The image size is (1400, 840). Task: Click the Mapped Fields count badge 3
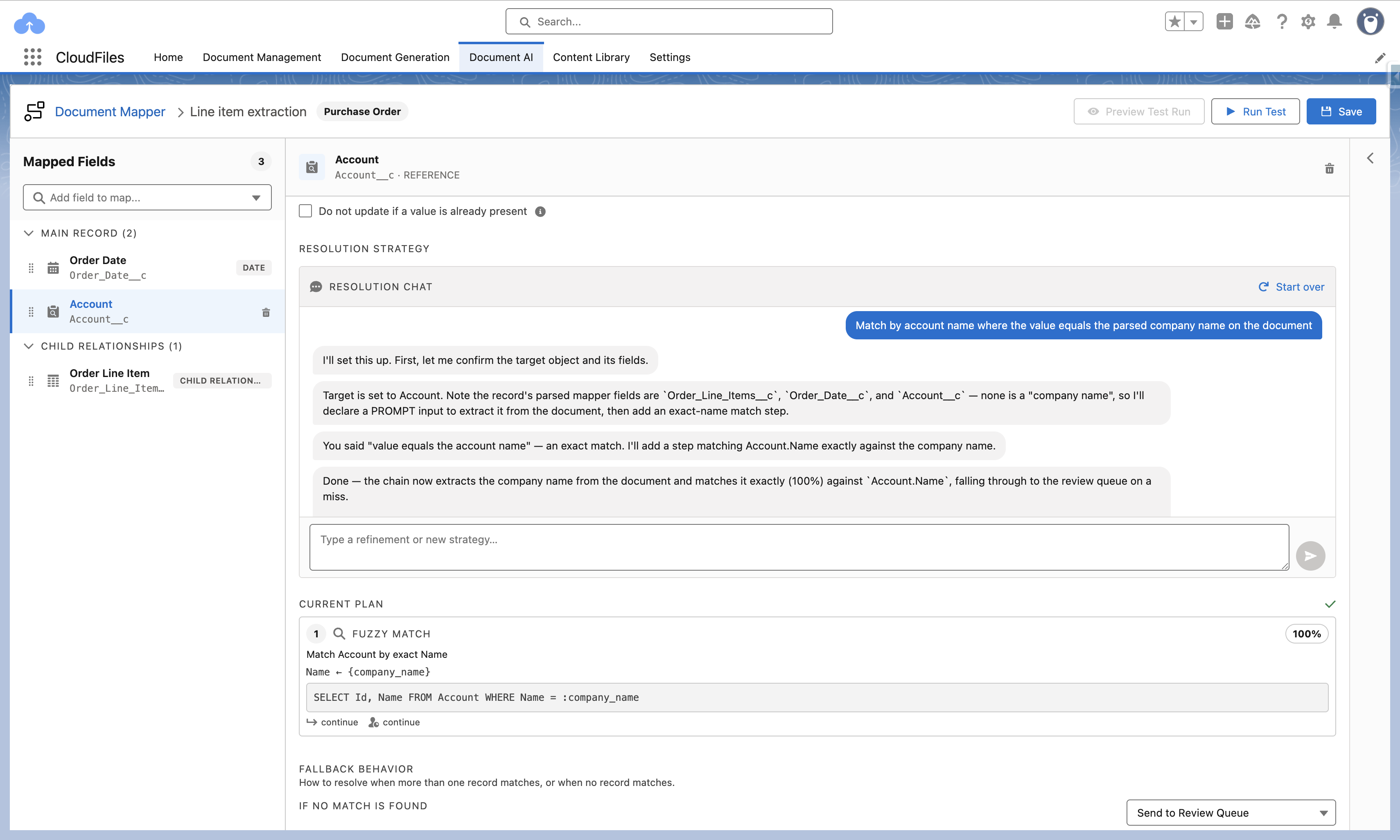(x=261, y=161)
